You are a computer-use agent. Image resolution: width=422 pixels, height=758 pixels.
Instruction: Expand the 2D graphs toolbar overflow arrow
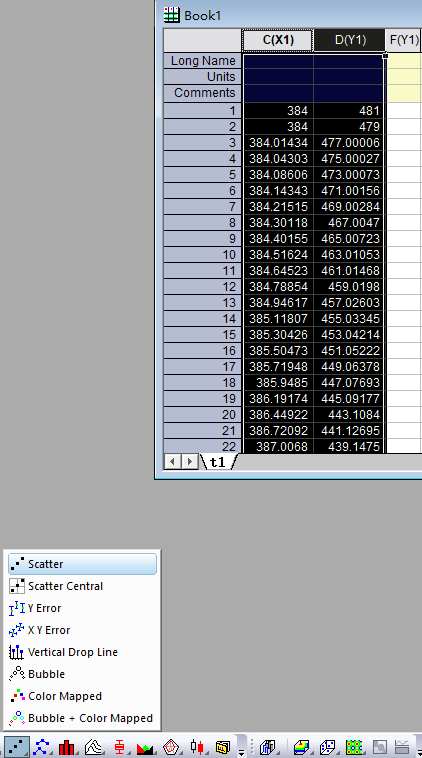(x=241, y=748)
